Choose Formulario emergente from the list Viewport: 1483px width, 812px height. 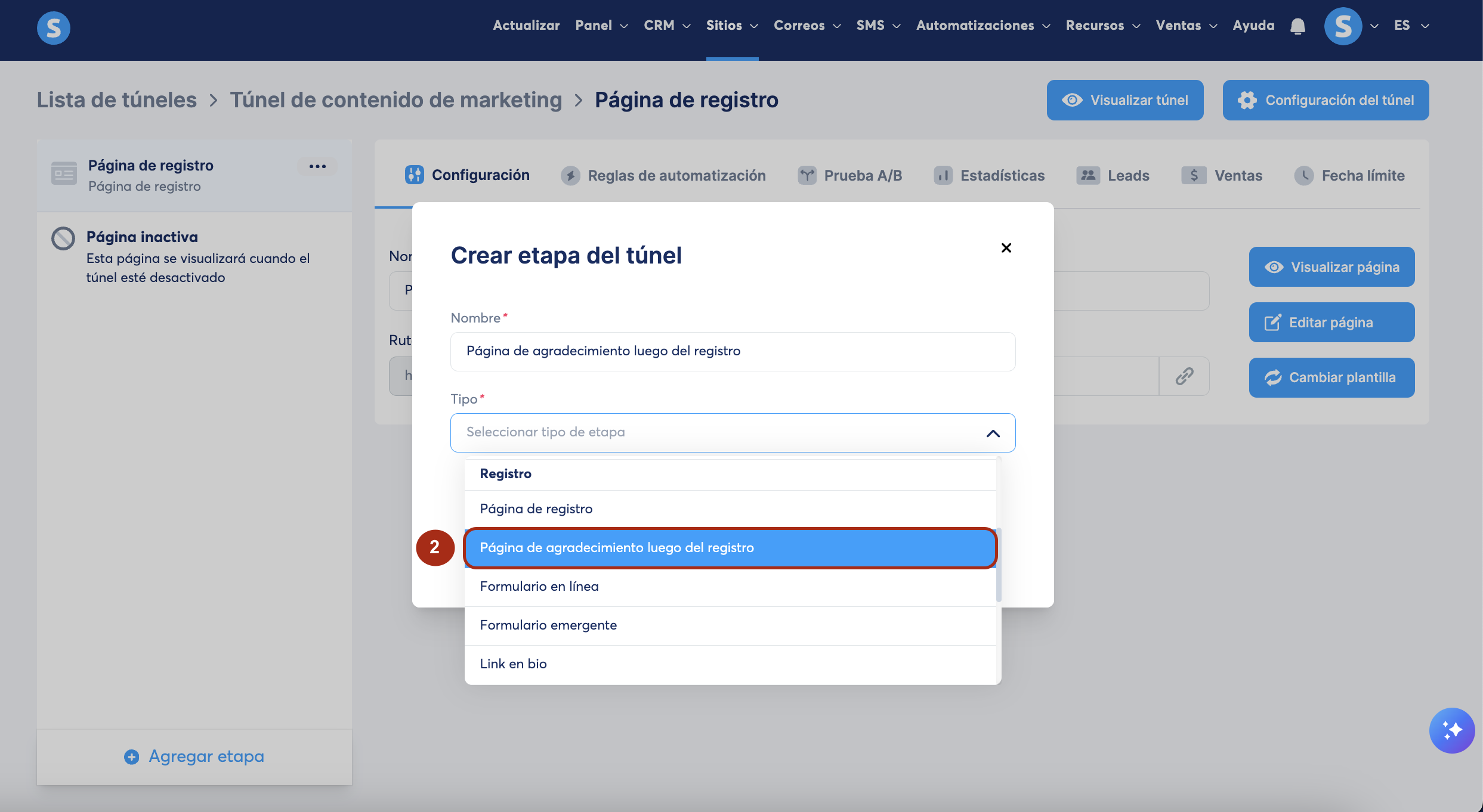click(548, 625)
